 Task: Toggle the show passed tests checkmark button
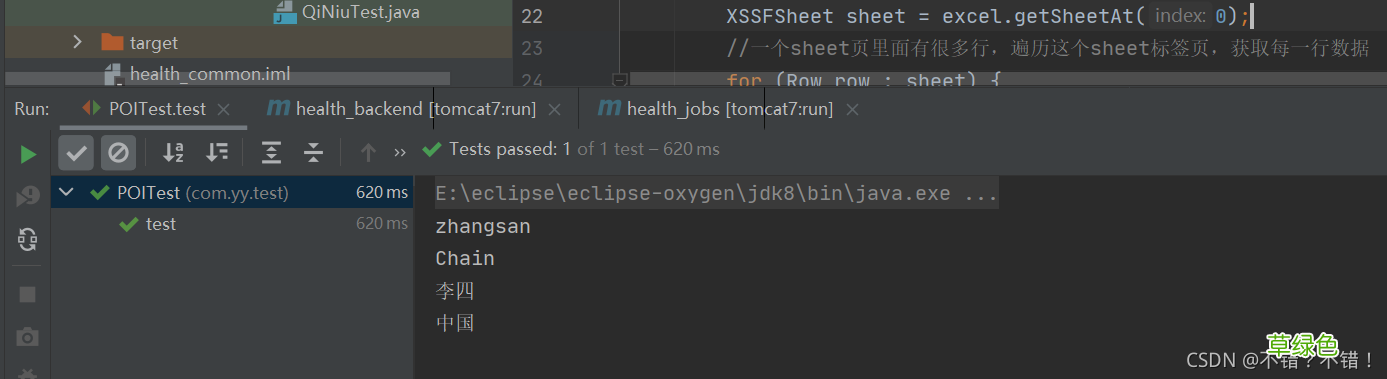pos(77,152)
